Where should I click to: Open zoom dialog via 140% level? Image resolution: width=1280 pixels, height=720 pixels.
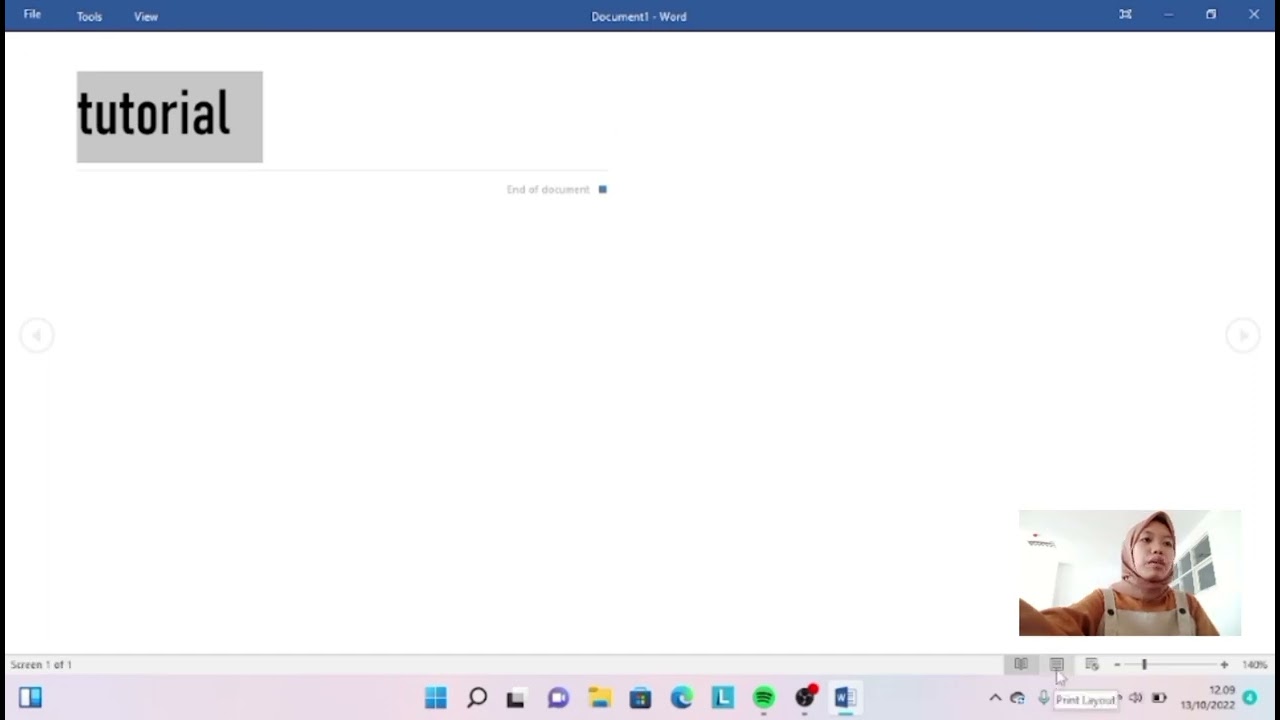click(1254, 664)
